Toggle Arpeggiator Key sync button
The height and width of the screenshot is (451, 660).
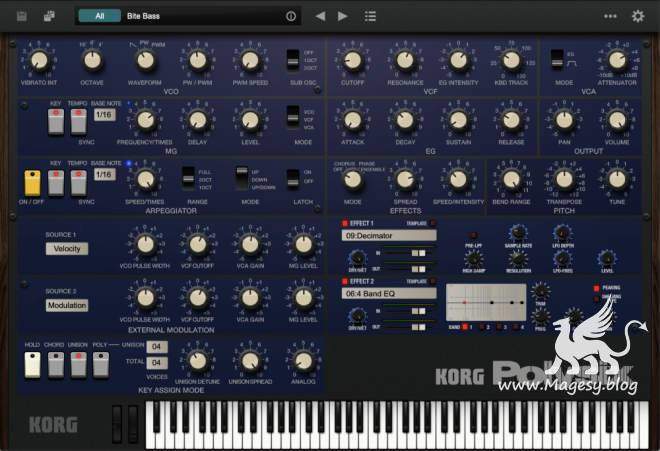pos(56,183)
